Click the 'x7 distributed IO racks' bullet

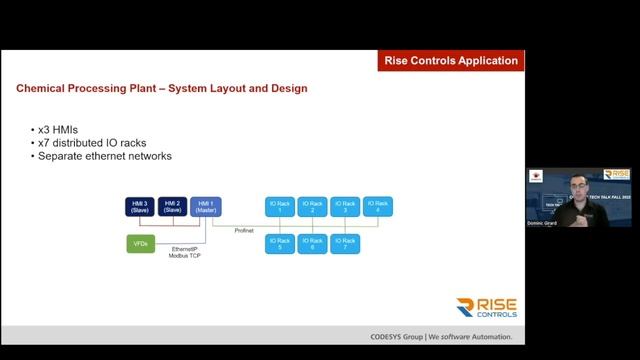click(x=92, y=143)
